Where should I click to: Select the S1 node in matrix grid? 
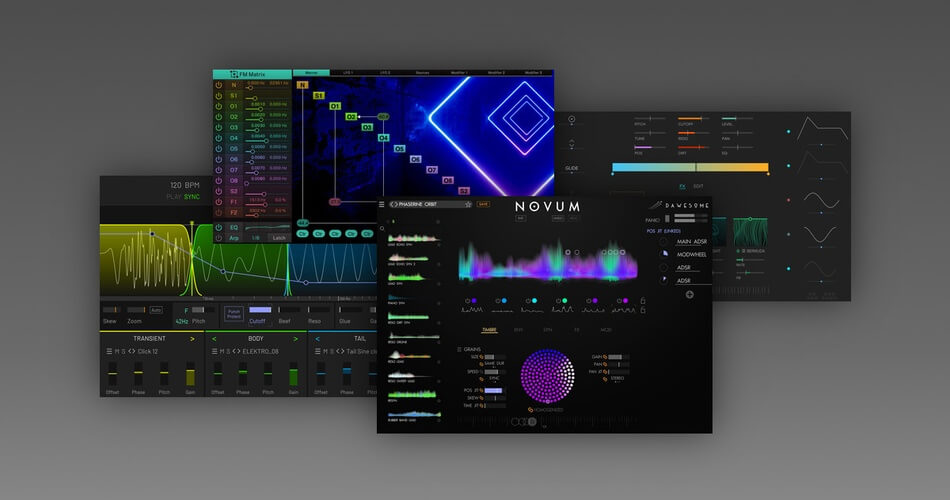(319, 96)
